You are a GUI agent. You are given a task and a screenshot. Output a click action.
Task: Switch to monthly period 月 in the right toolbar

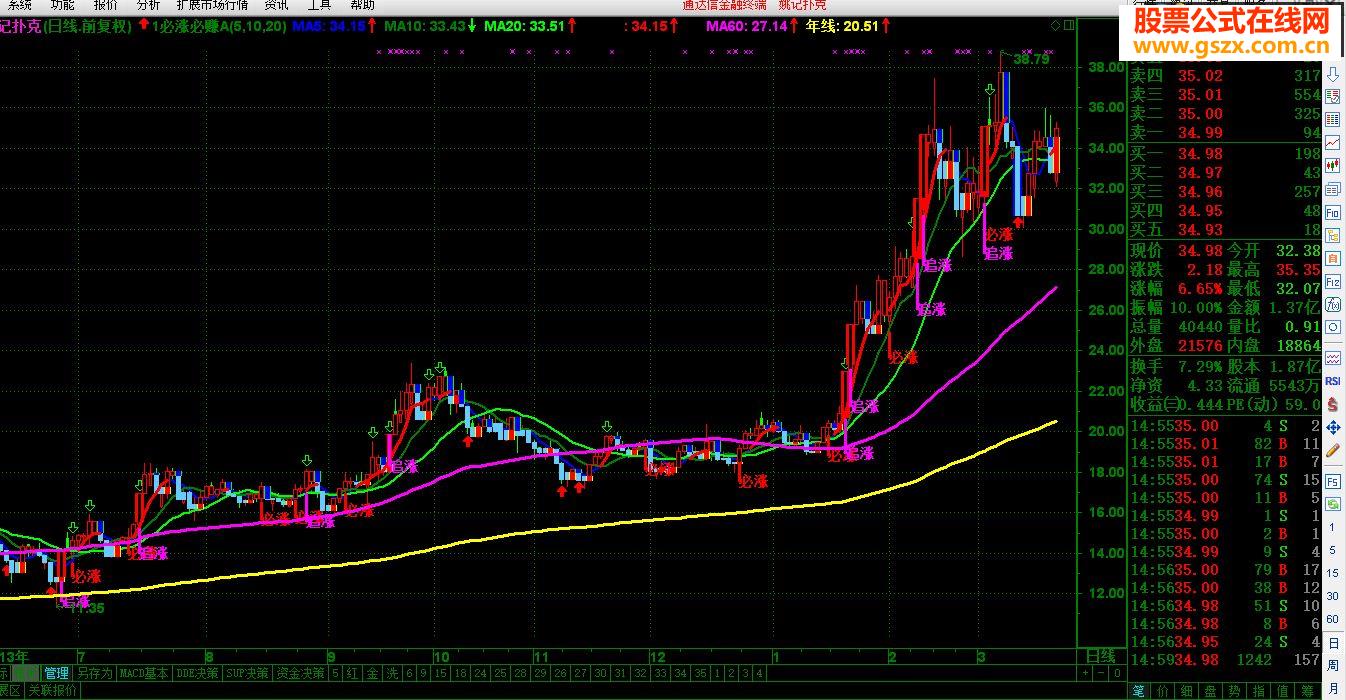pyautogui.click(x=1333, y=689)
